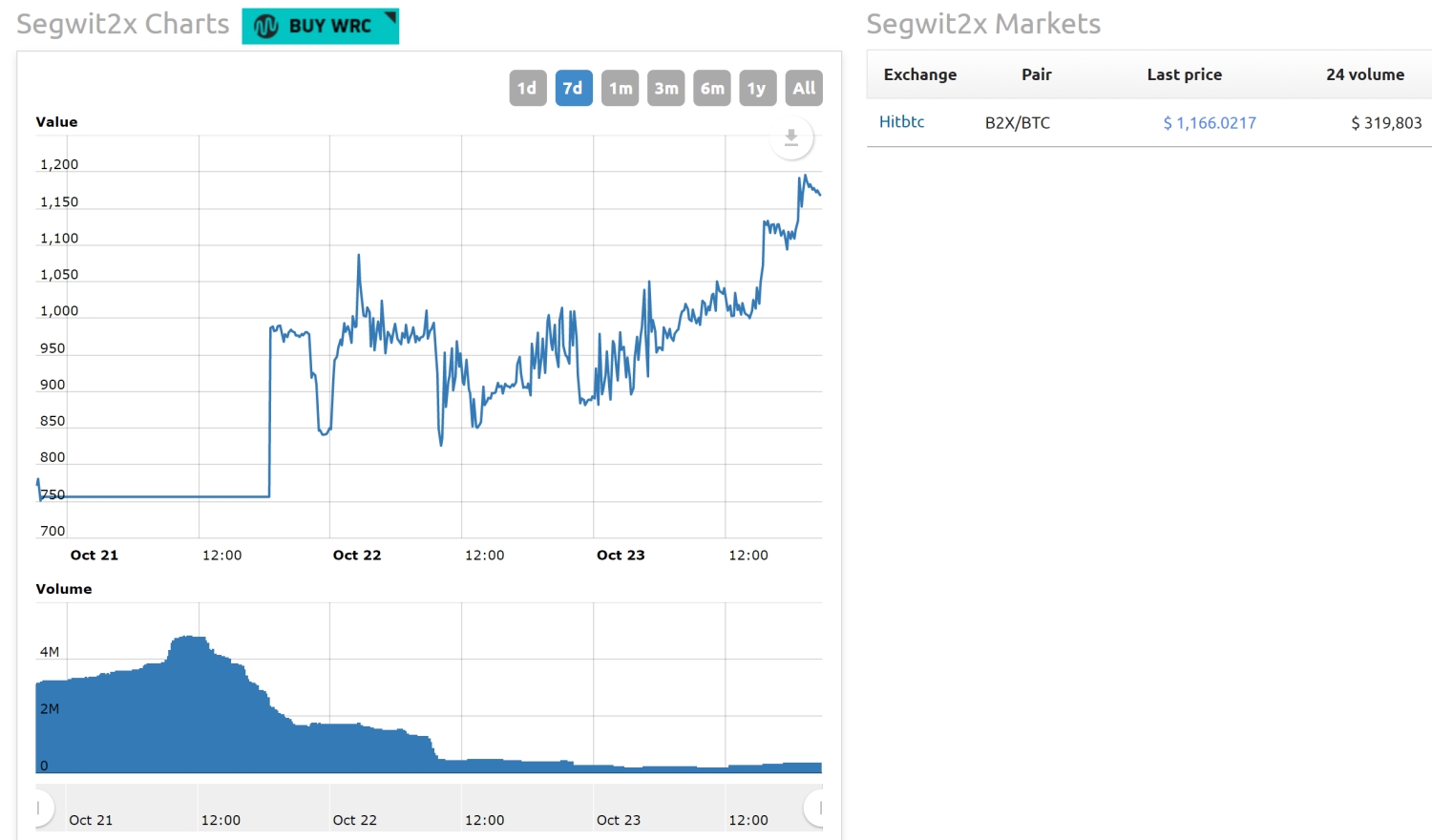Click the $ 319,803 volume cell
1432x840 pixels.
coord(1386,122)
